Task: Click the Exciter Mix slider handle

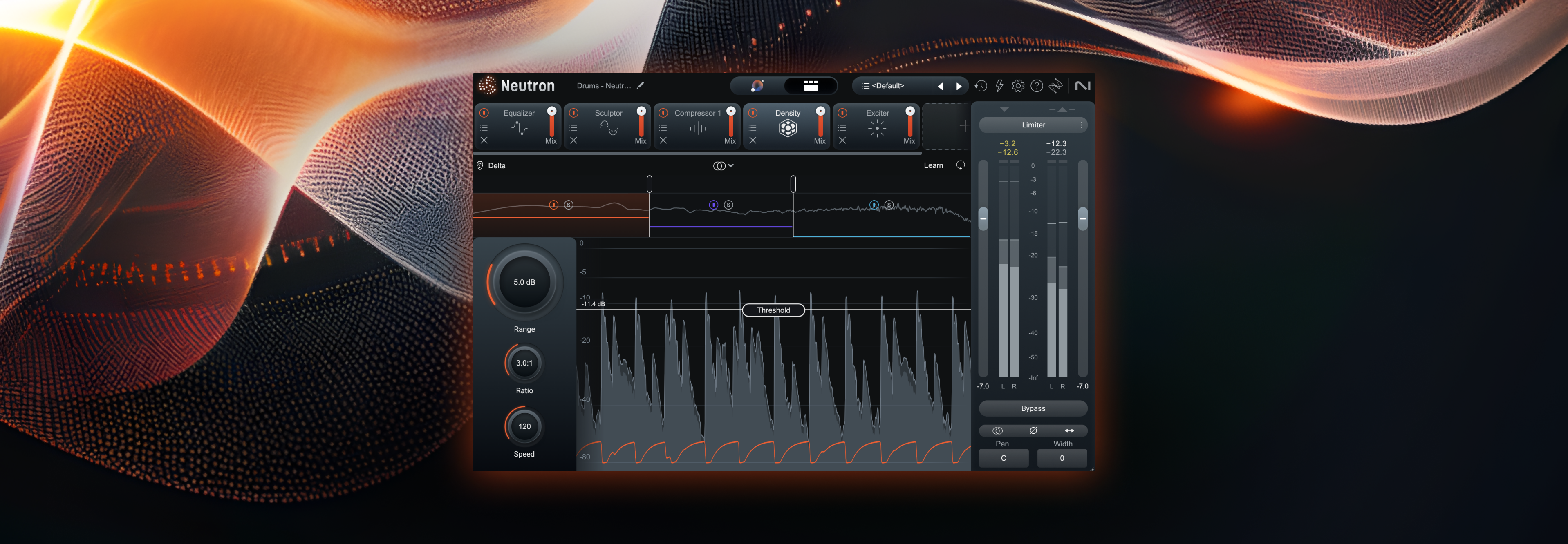Action: (x=910, y=111)
